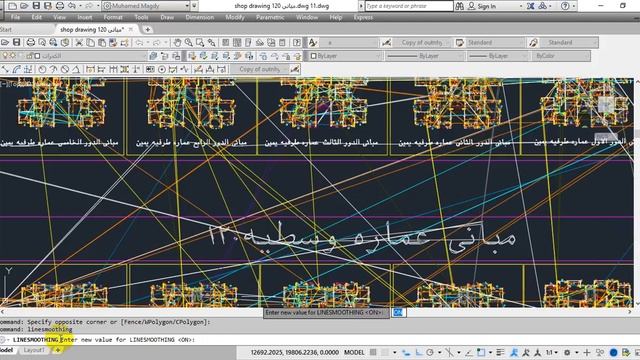Open the 1:1 annotation scale dropdown
The height and width of the screenshot is (360, 640).
pos(551,352)
